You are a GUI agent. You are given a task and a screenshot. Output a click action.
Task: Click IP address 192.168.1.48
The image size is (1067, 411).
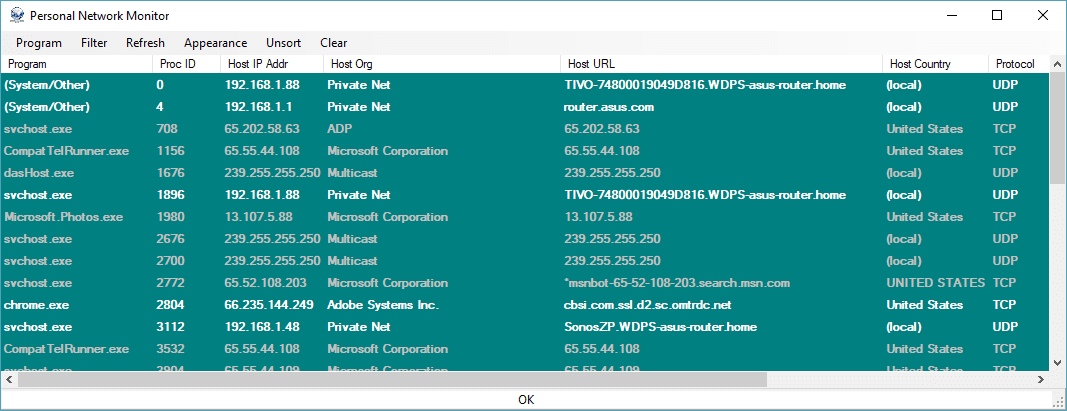tap(262, 327)
